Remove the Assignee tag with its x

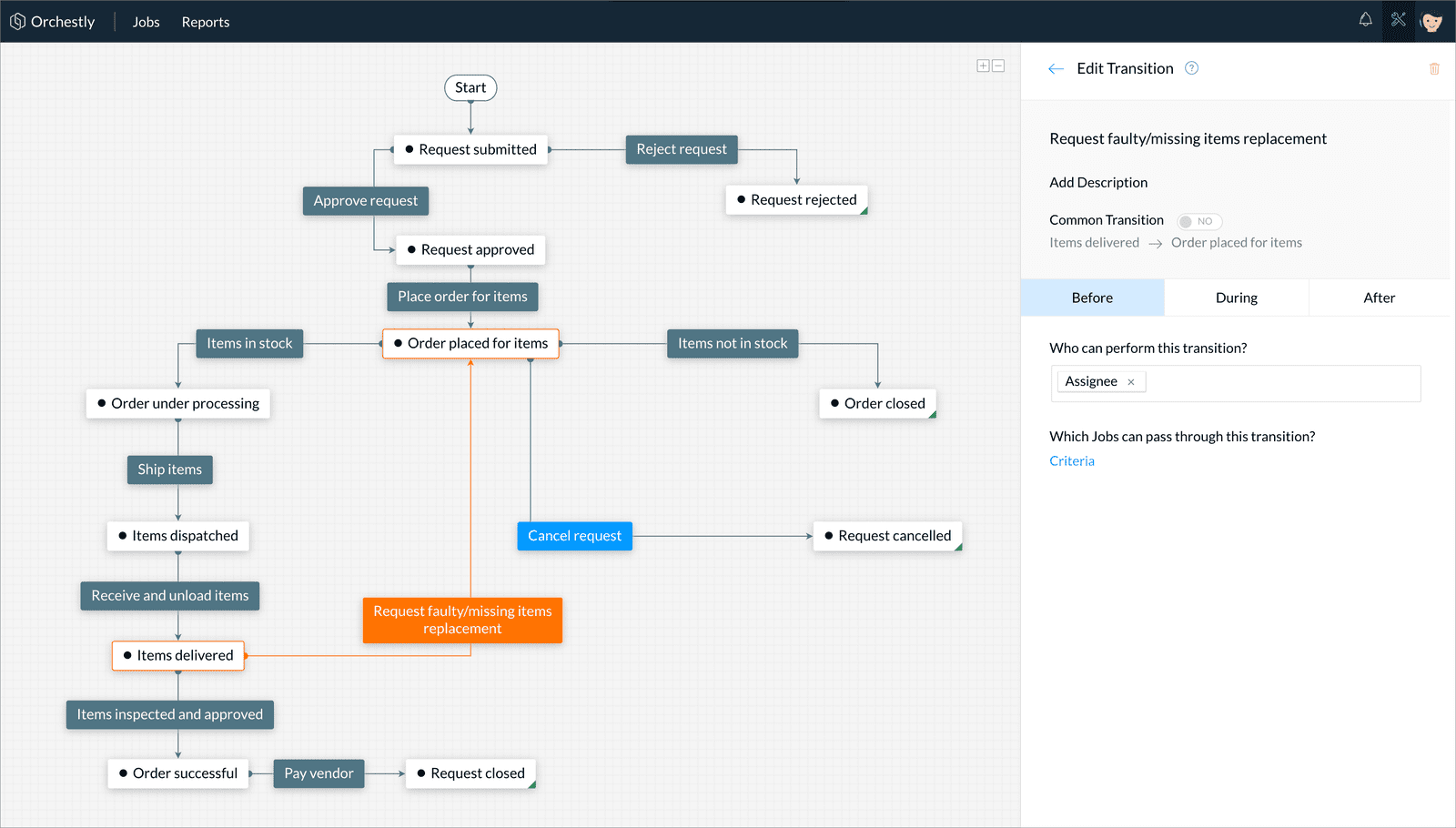(x=1131, y=382)
